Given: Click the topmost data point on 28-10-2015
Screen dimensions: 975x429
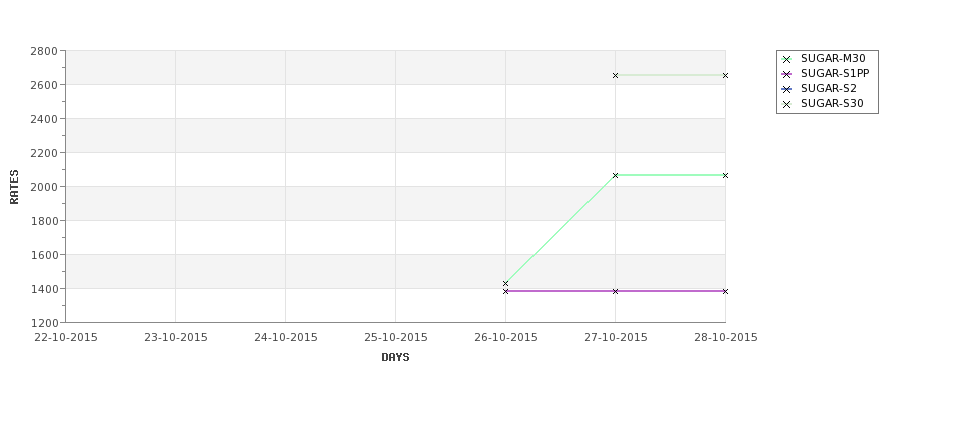Looking at the screenshot, I should tap(725, 75).
